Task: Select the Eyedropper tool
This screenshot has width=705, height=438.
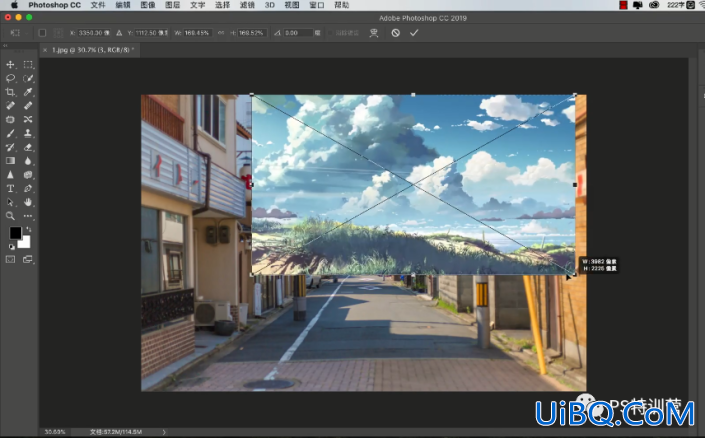Action: (28, 92)
